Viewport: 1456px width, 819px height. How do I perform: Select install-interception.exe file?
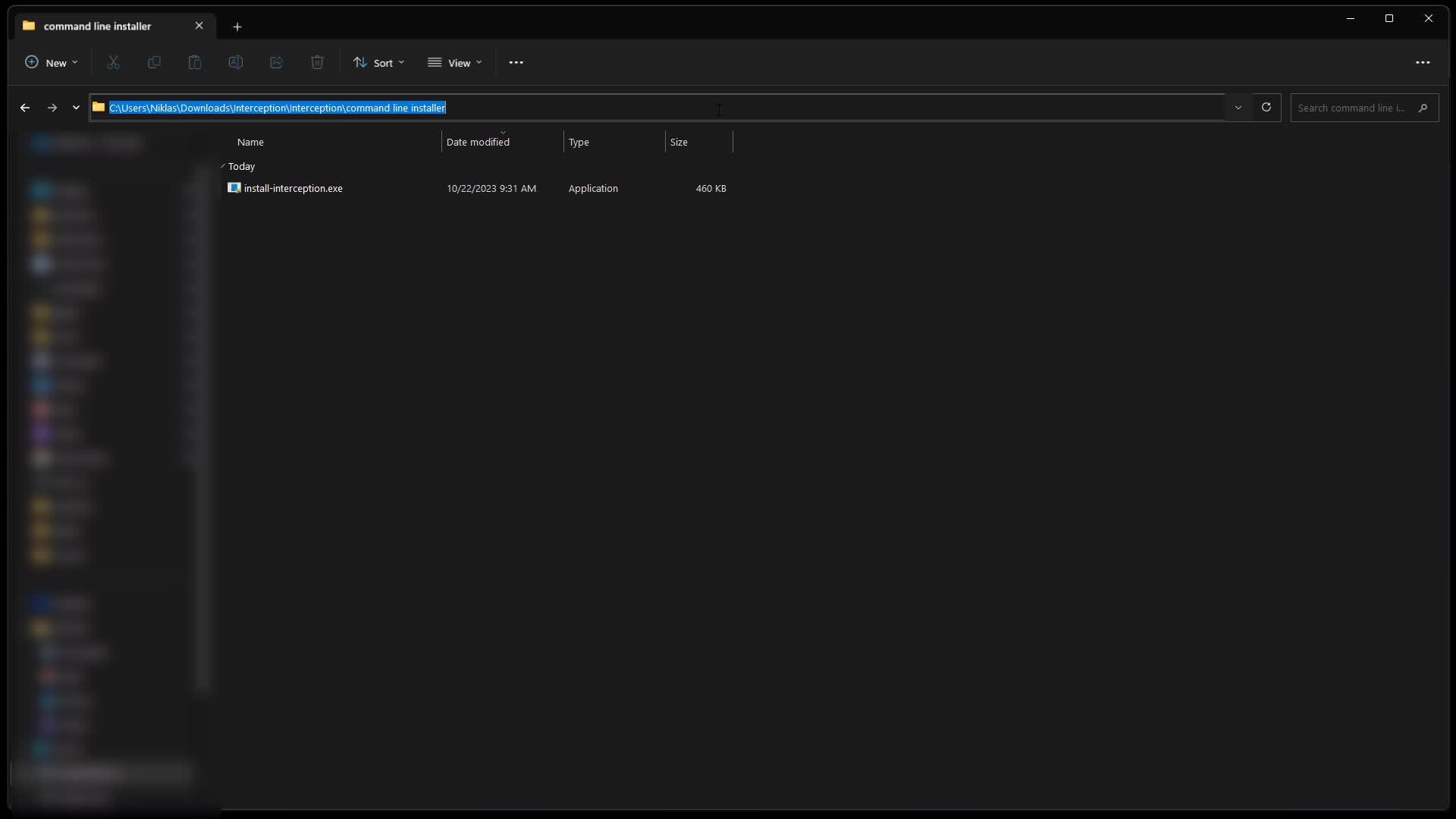[x=293, y=188]
